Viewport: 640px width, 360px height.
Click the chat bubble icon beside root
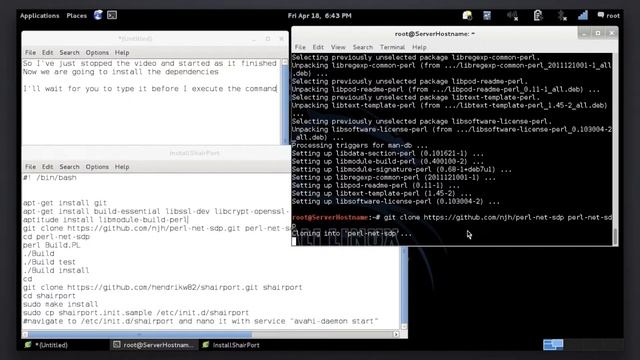600,15
